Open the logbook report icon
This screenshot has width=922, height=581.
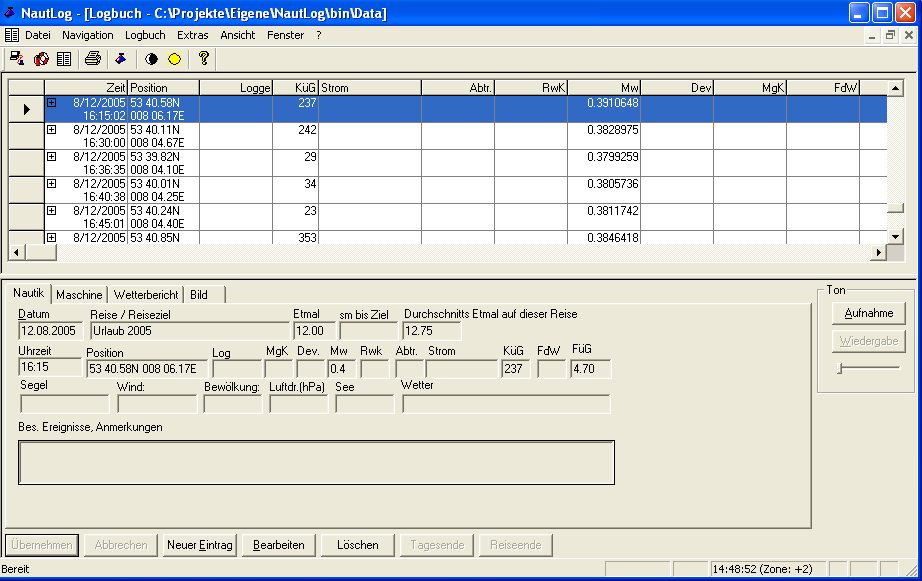pos(65,59)
